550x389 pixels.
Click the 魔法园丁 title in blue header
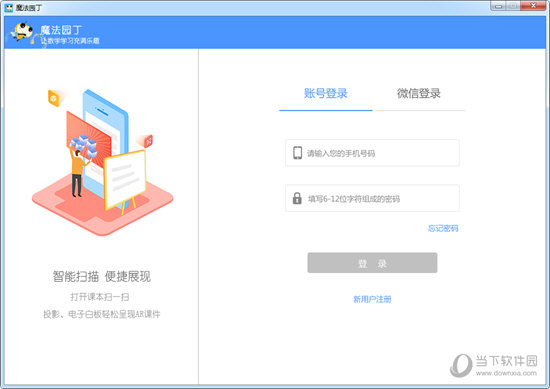click(61, 30)
